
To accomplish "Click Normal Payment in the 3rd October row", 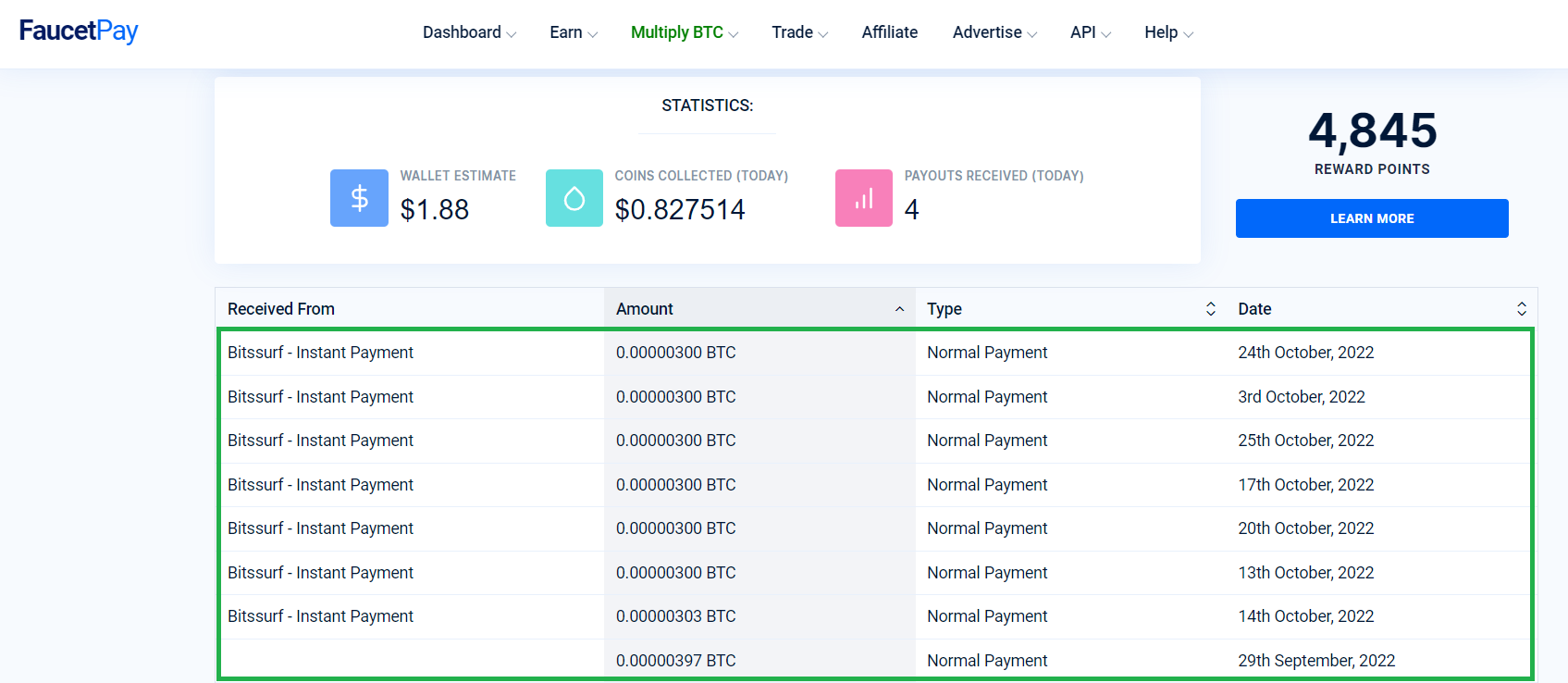I will (x=987, y=397).
